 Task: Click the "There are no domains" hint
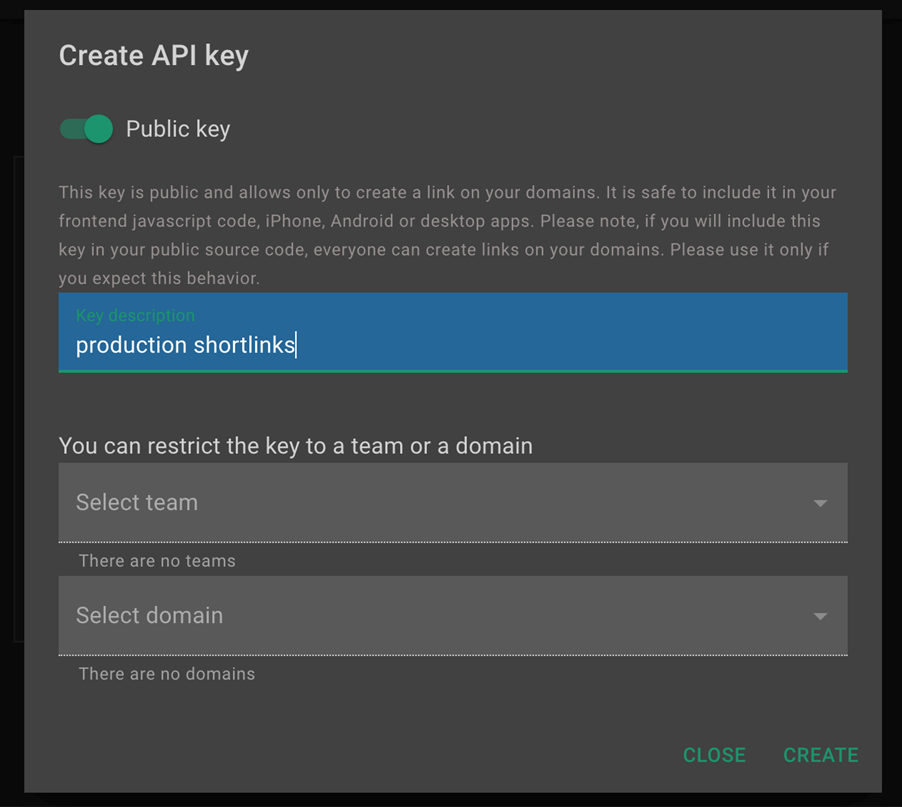[166, 674]
